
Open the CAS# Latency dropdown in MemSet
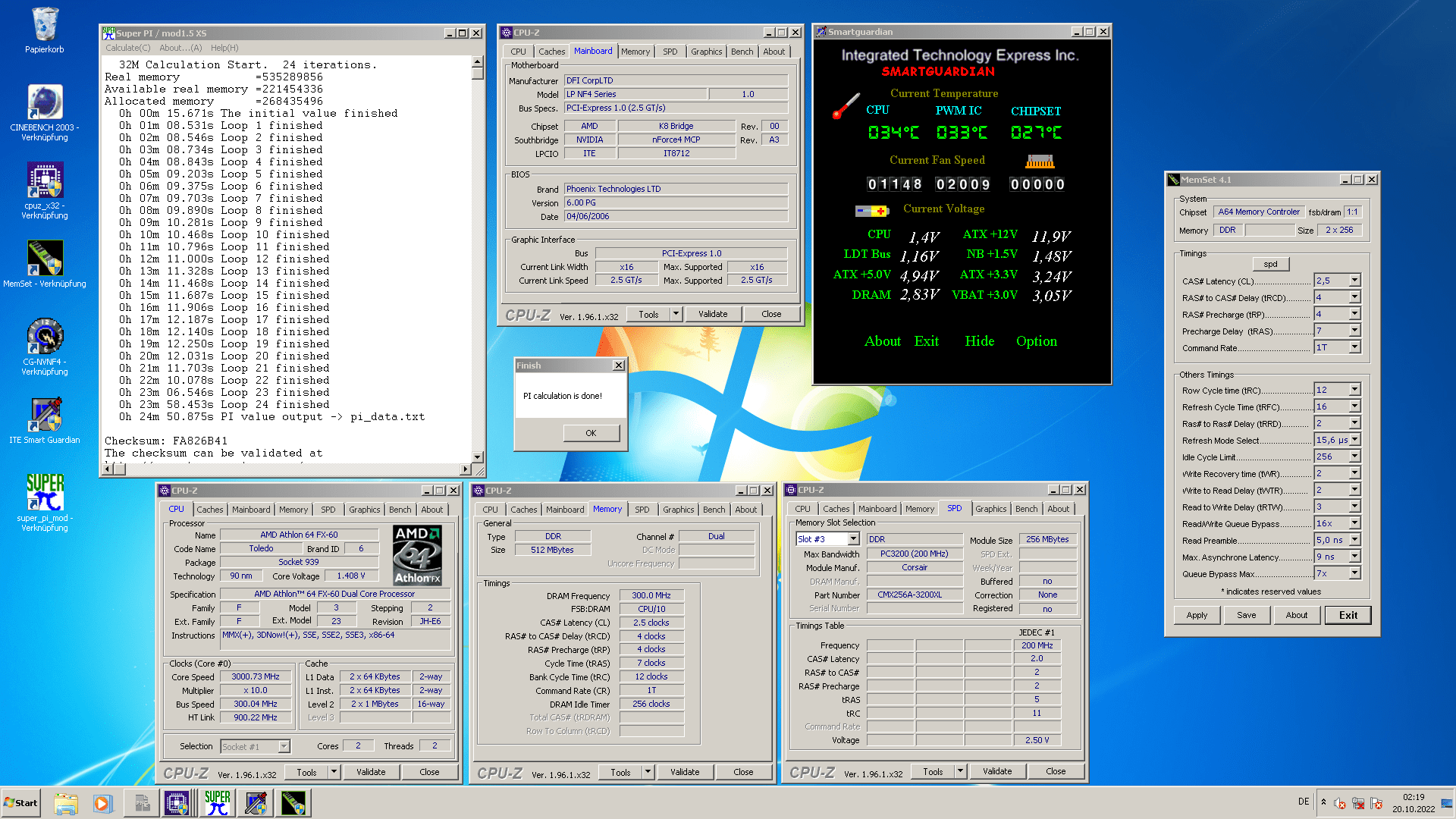pos(1354,281)
